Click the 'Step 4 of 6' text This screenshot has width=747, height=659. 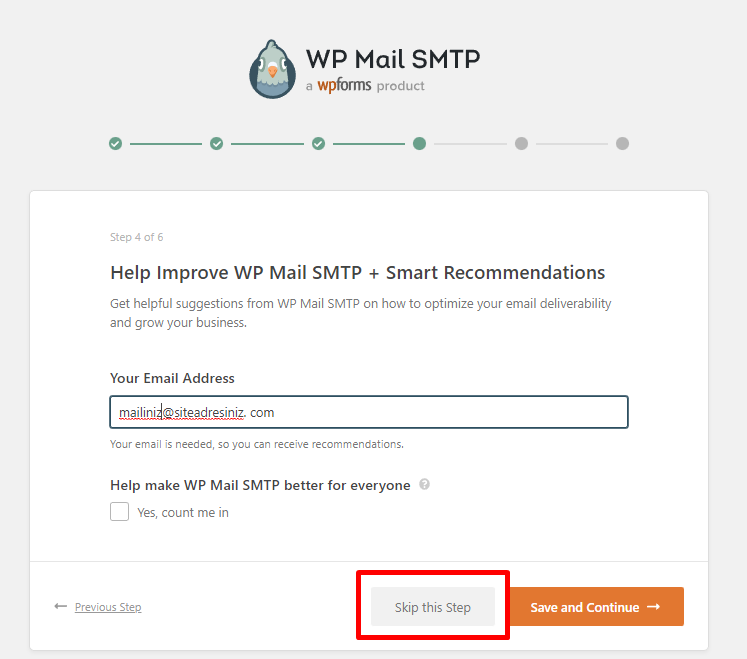(136, 238)
